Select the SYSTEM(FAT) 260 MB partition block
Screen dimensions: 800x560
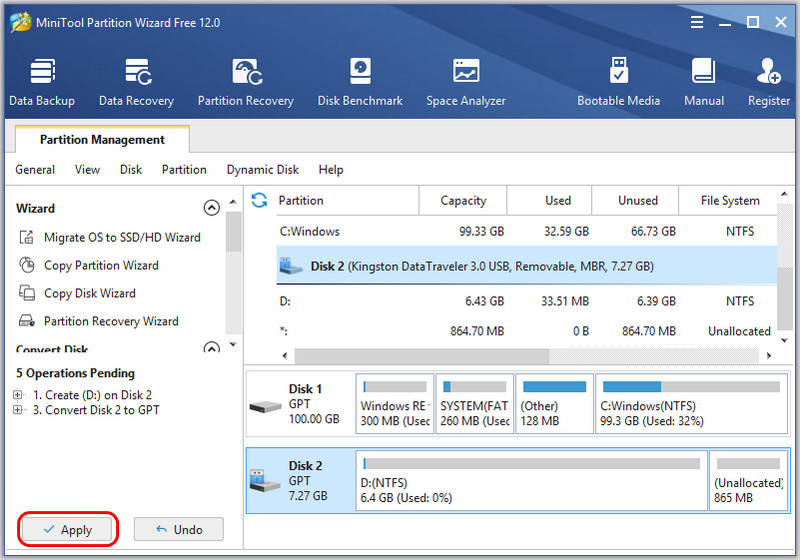pos(474,403)
